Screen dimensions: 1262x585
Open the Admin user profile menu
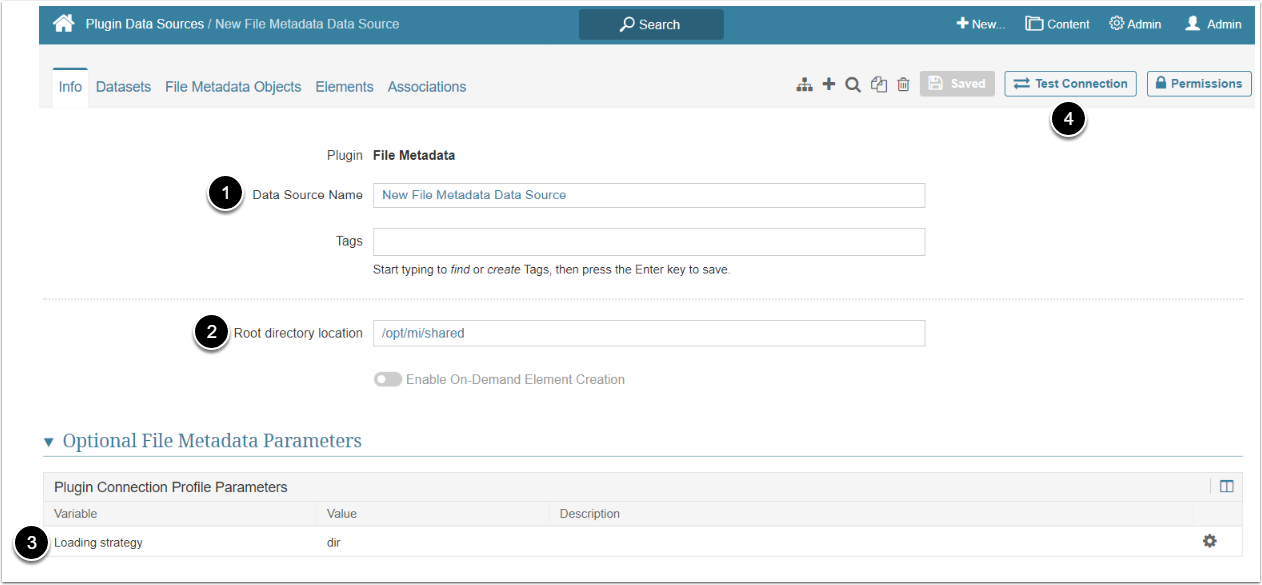pos(1213,24)
